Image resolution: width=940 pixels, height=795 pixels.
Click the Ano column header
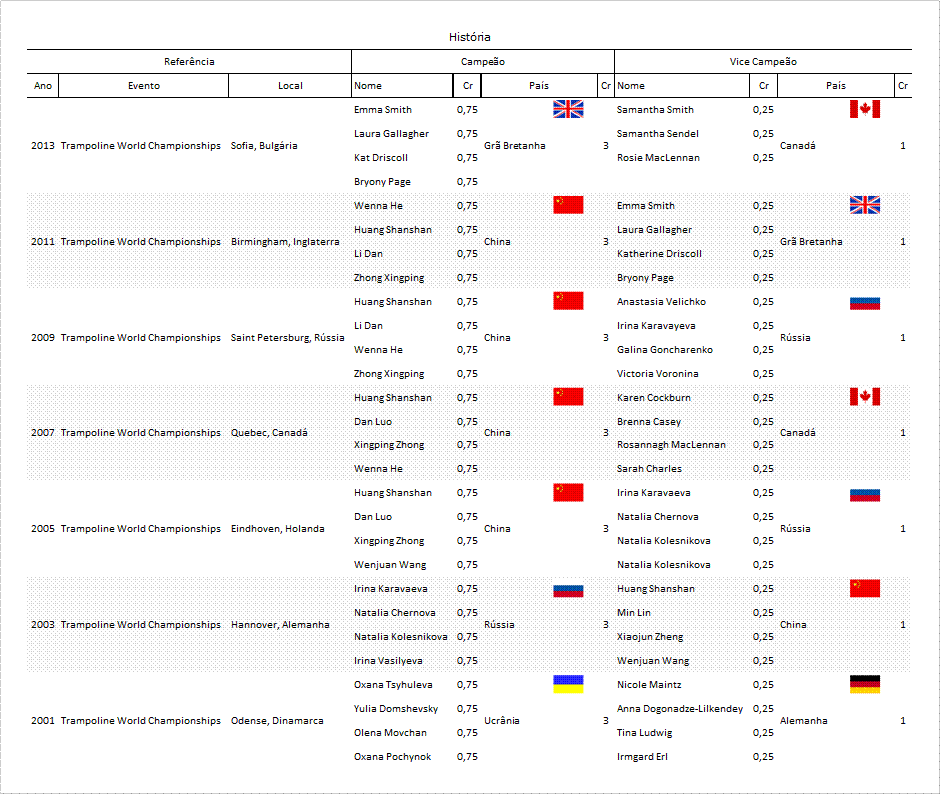pos(43,86)
